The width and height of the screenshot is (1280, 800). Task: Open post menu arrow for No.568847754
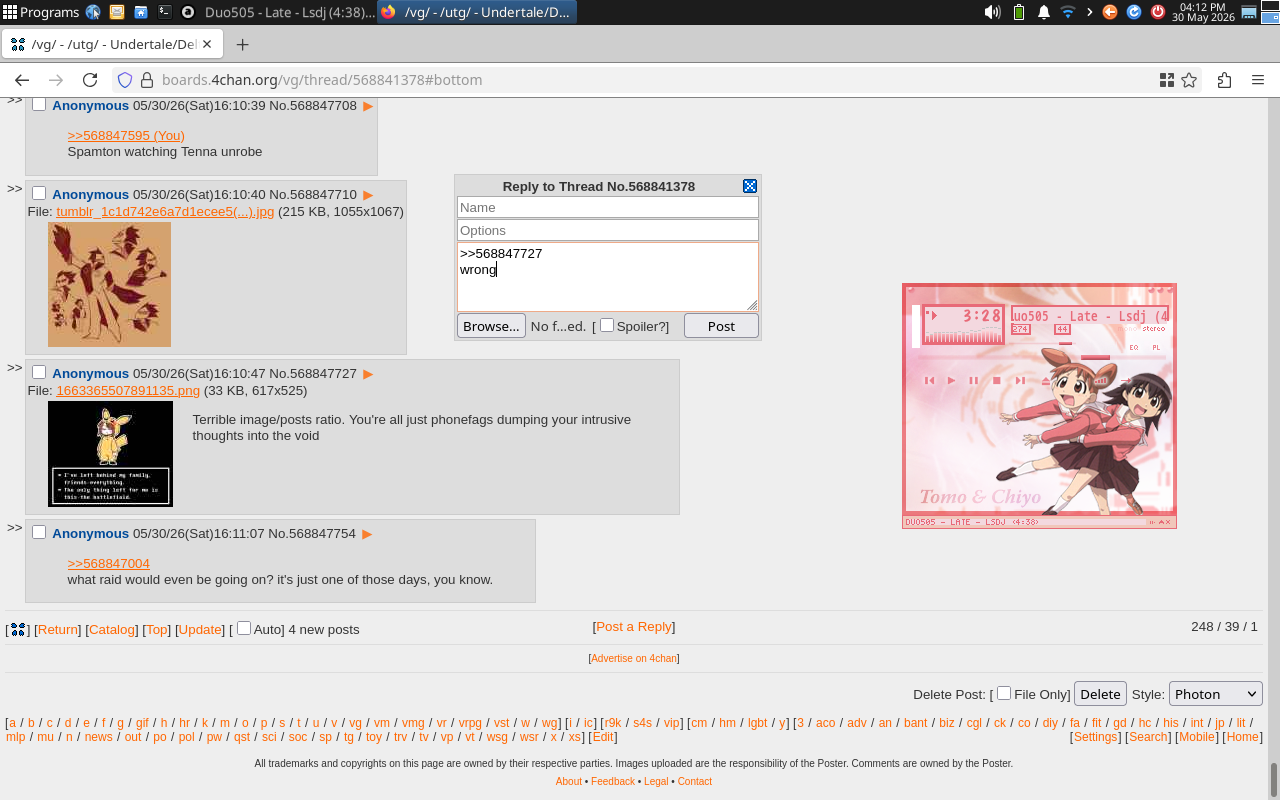click(367, 534)
